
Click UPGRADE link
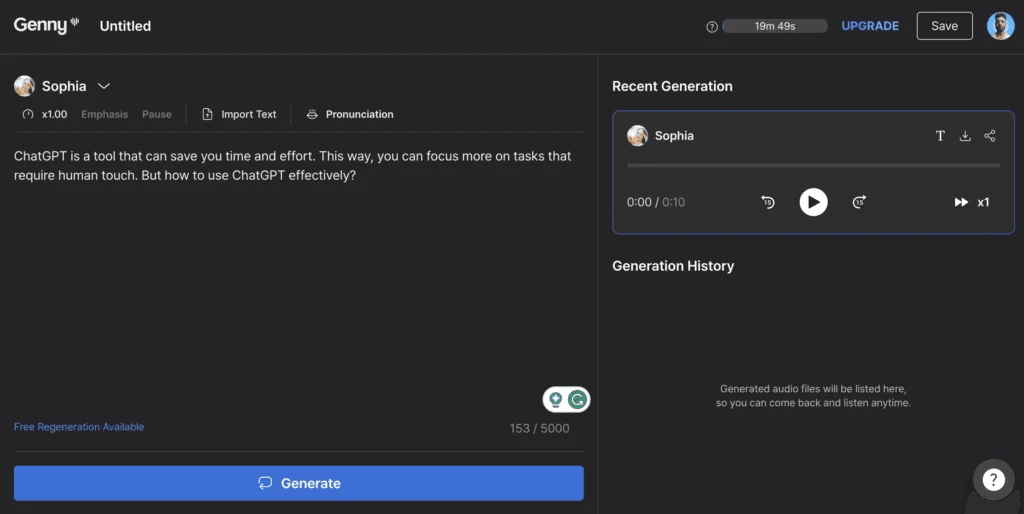(x=870, y=26)
